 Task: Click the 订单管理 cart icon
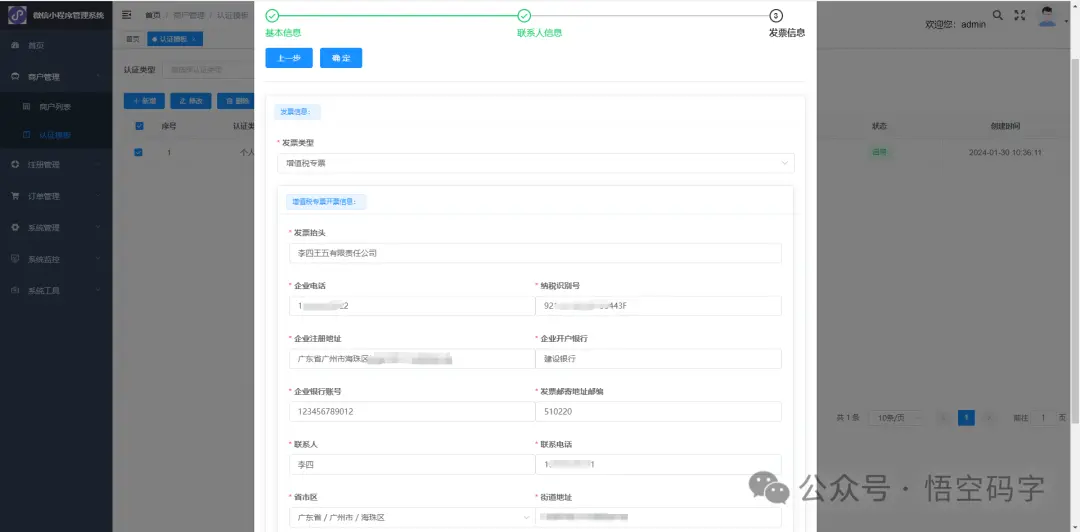pyautogui.click(x=15, y=196)
